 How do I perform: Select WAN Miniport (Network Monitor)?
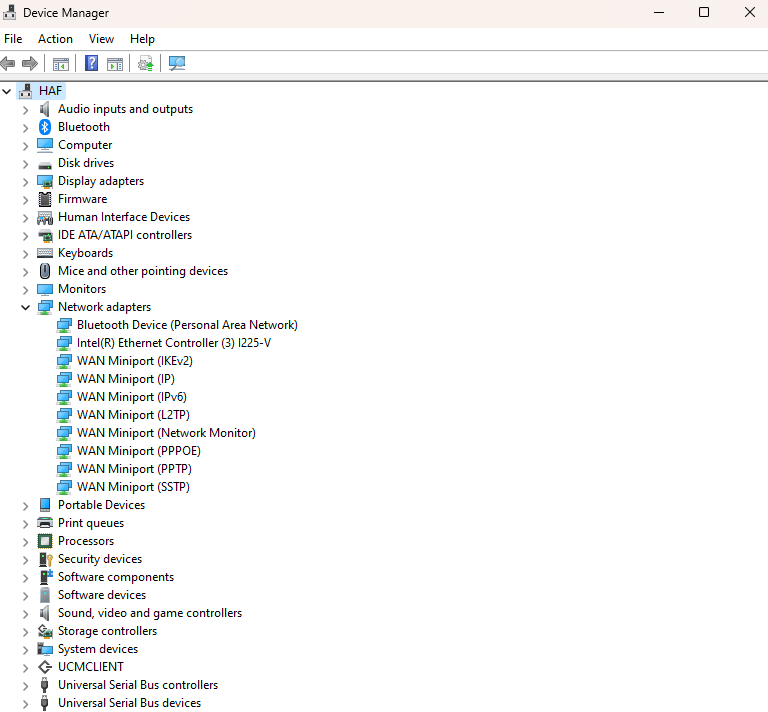tap(167, 433)
